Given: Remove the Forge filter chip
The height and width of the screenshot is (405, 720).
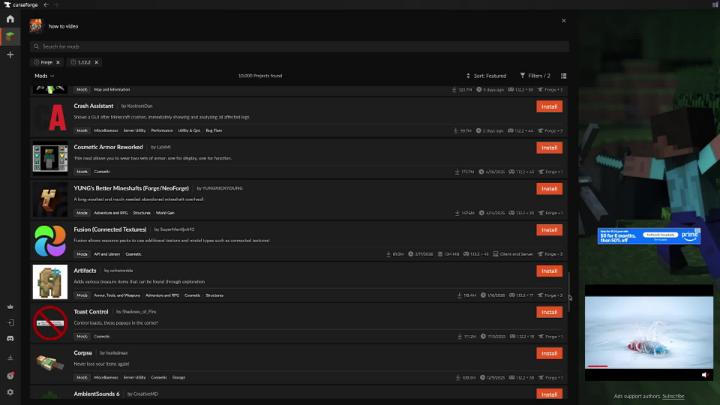Looking at the screenshot, I should 58,62.
